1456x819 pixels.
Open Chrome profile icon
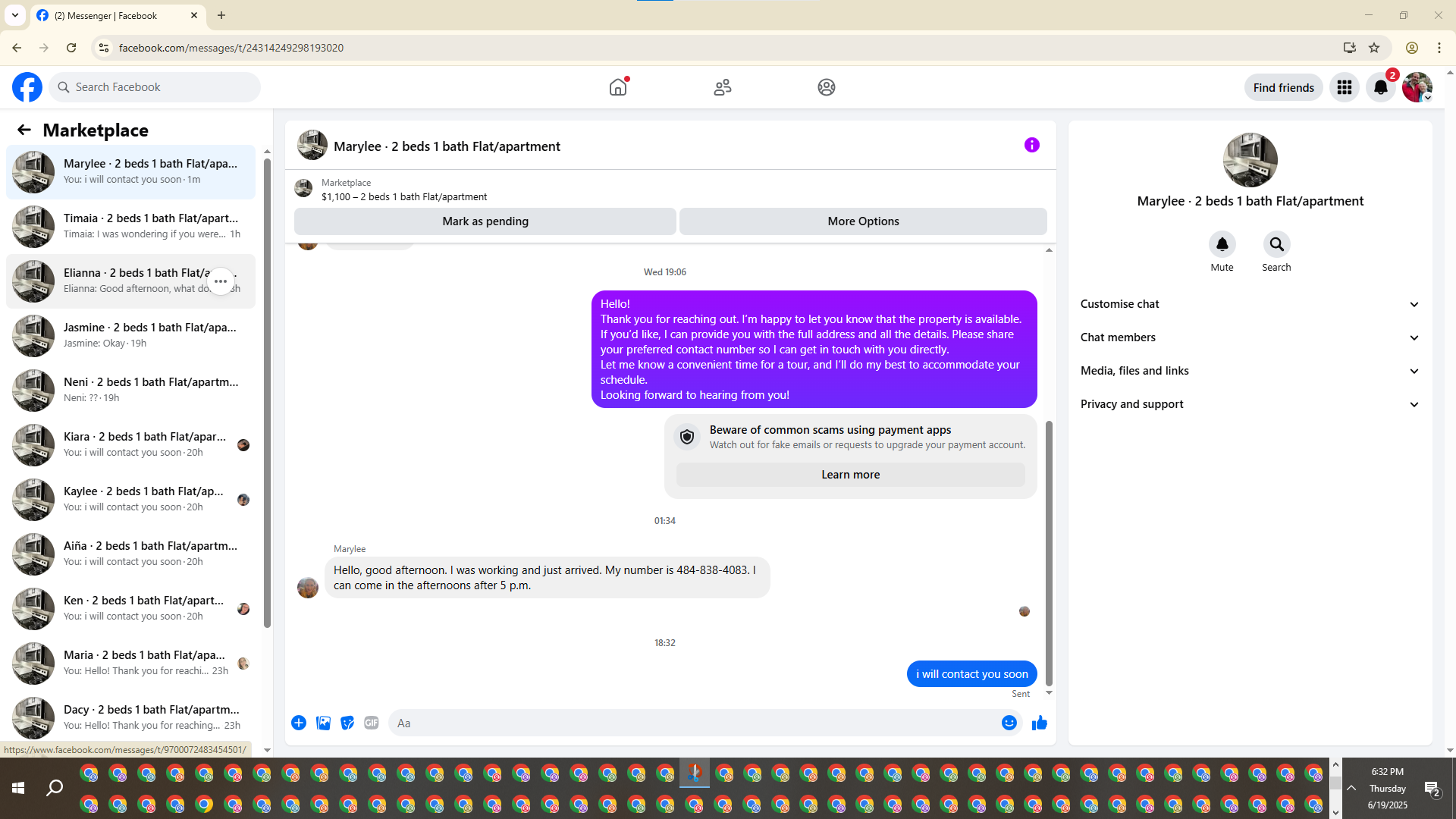[x=1412, y=48]
